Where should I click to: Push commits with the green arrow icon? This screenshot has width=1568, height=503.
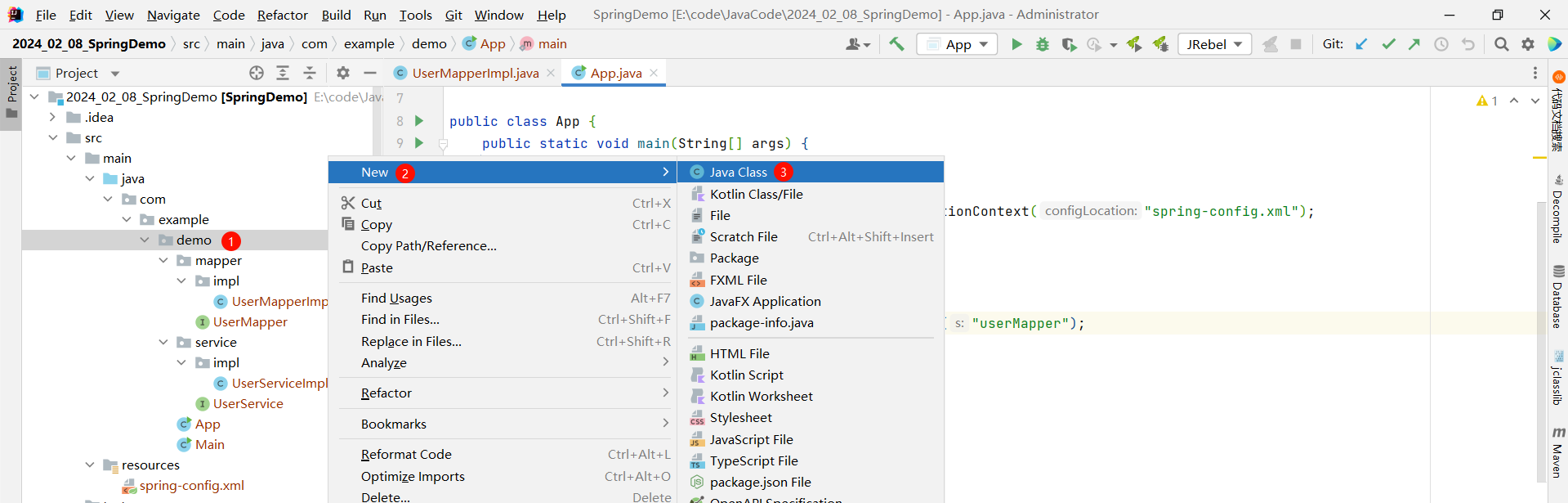tap(1414, 44)
